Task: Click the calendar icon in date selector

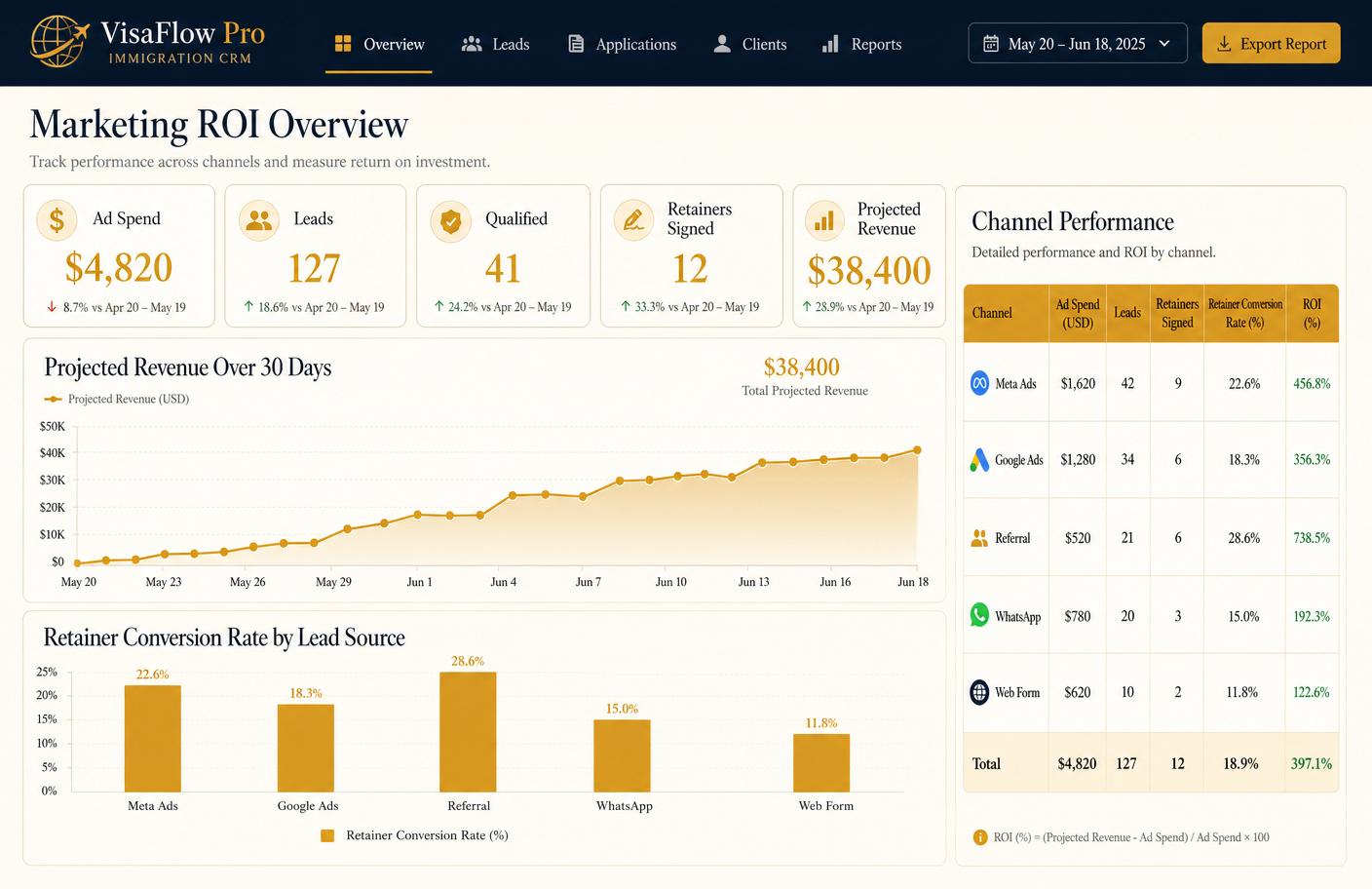Action: click(991, 43)
